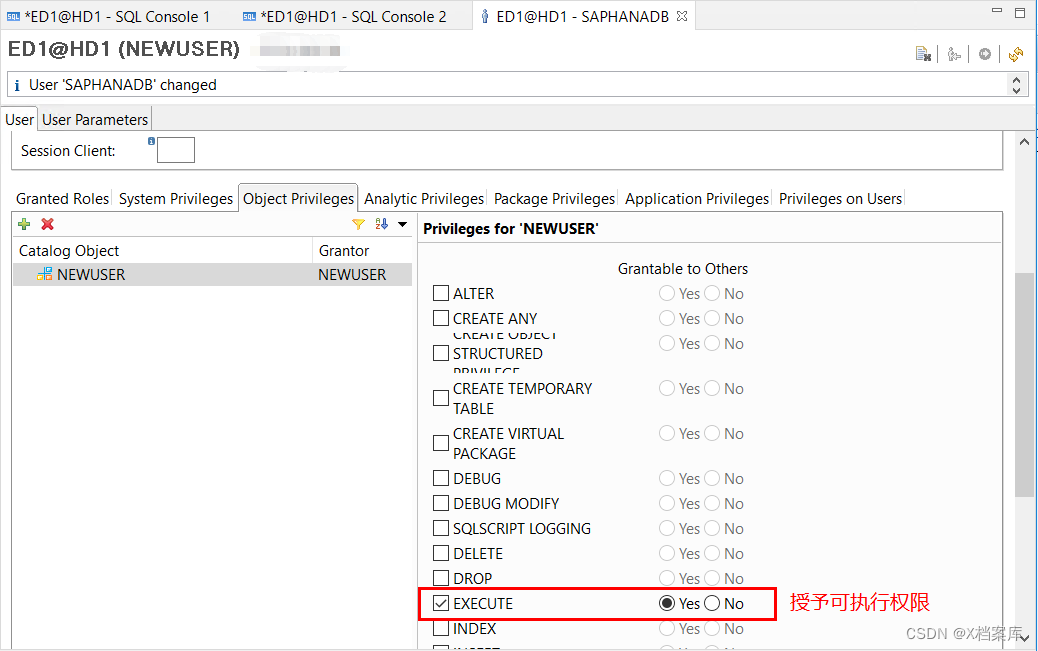Viewport: 1038px width, 651px height.
Task: Check the INDEX privilege checkbox
Action: click(441, 628)
